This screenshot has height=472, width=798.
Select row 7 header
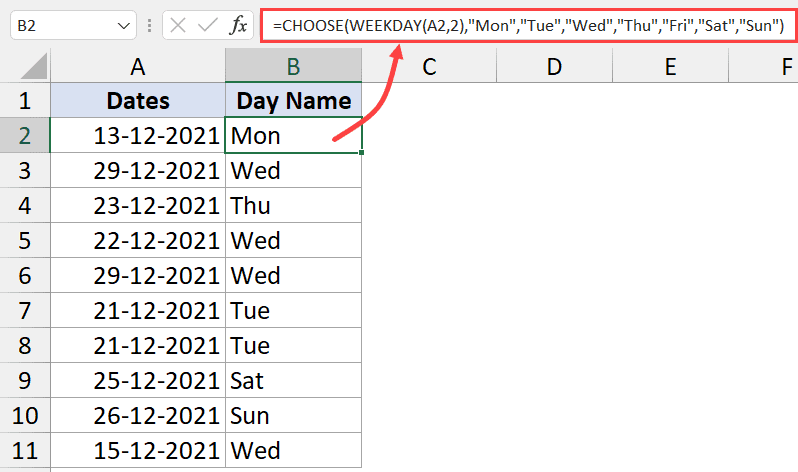click(24, 310)
